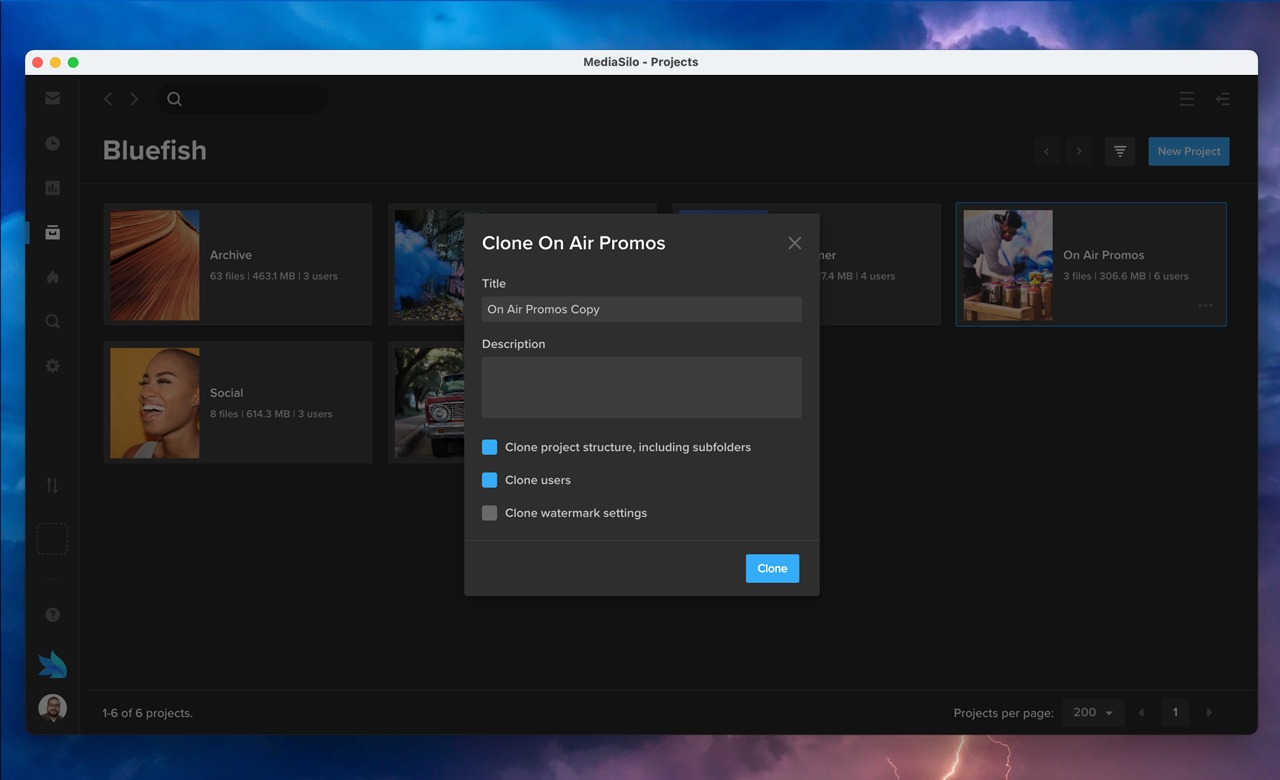Open the sidebar search magnifier icon
This screenshot has width=1280, height=780.
click(x=52, y=321)
